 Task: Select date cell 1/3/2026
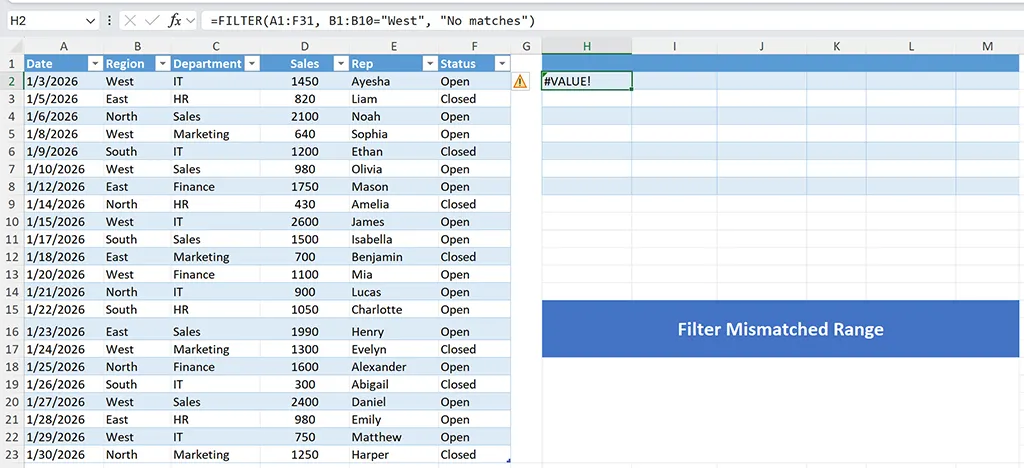[x=63, y=82]
